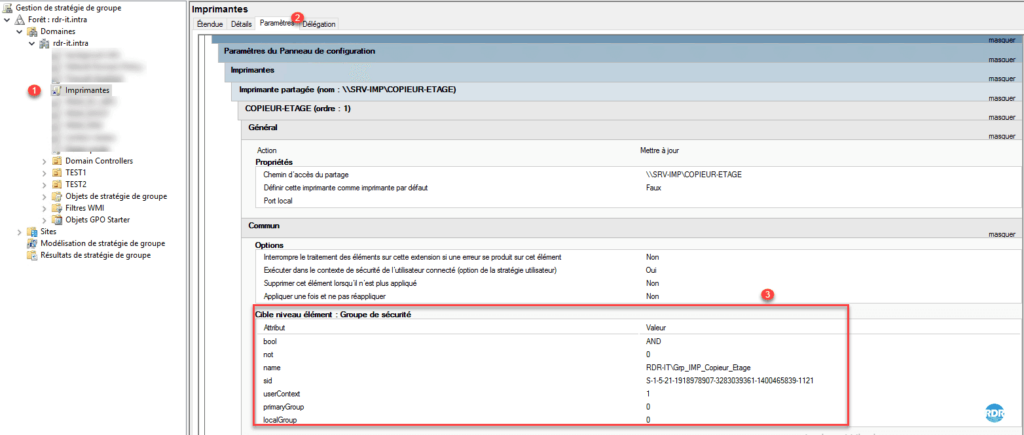
Task: Switch to the Étendue tab
Action: (210, 24)
